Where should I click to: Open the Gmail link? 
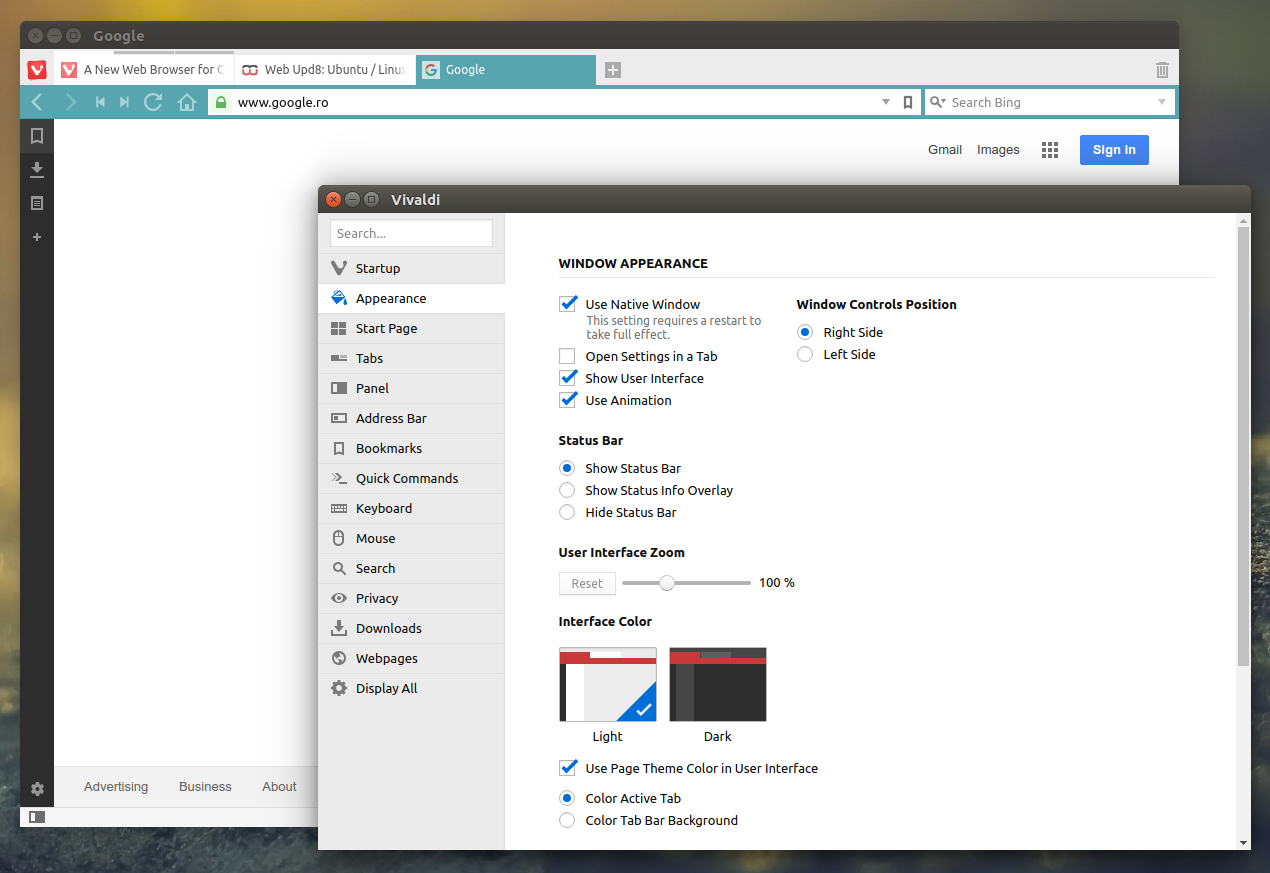(945, 150)
